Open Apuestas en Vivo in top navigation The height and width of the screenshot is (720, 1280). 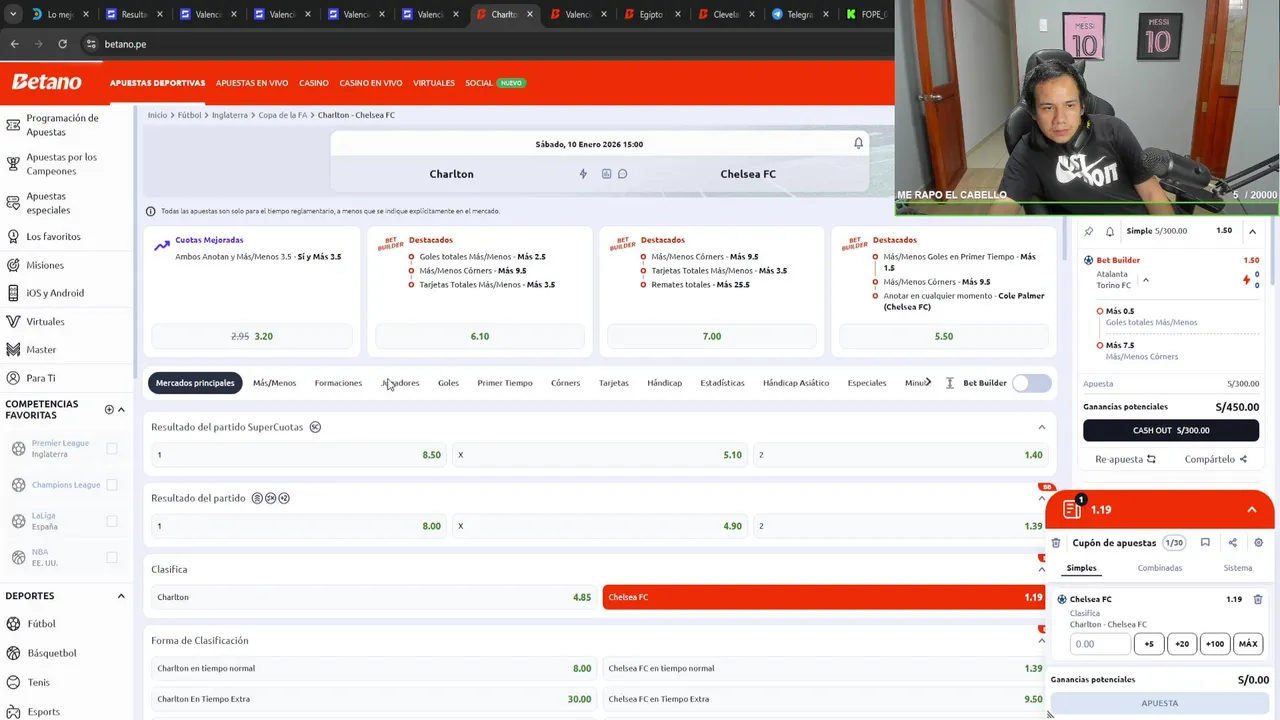coord(252,83)
